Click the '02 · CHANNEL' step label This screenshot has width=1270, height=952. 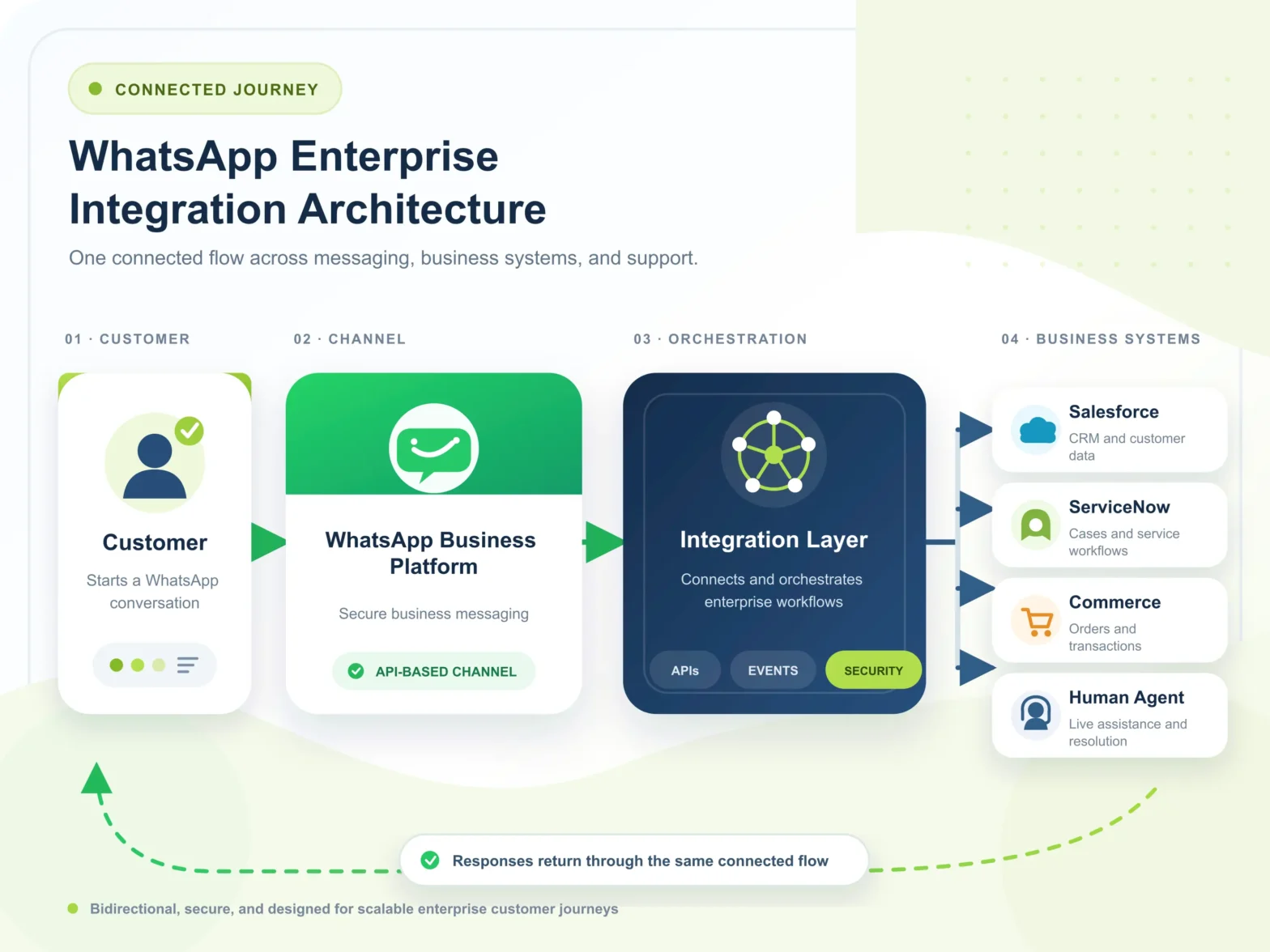point(350,339)
